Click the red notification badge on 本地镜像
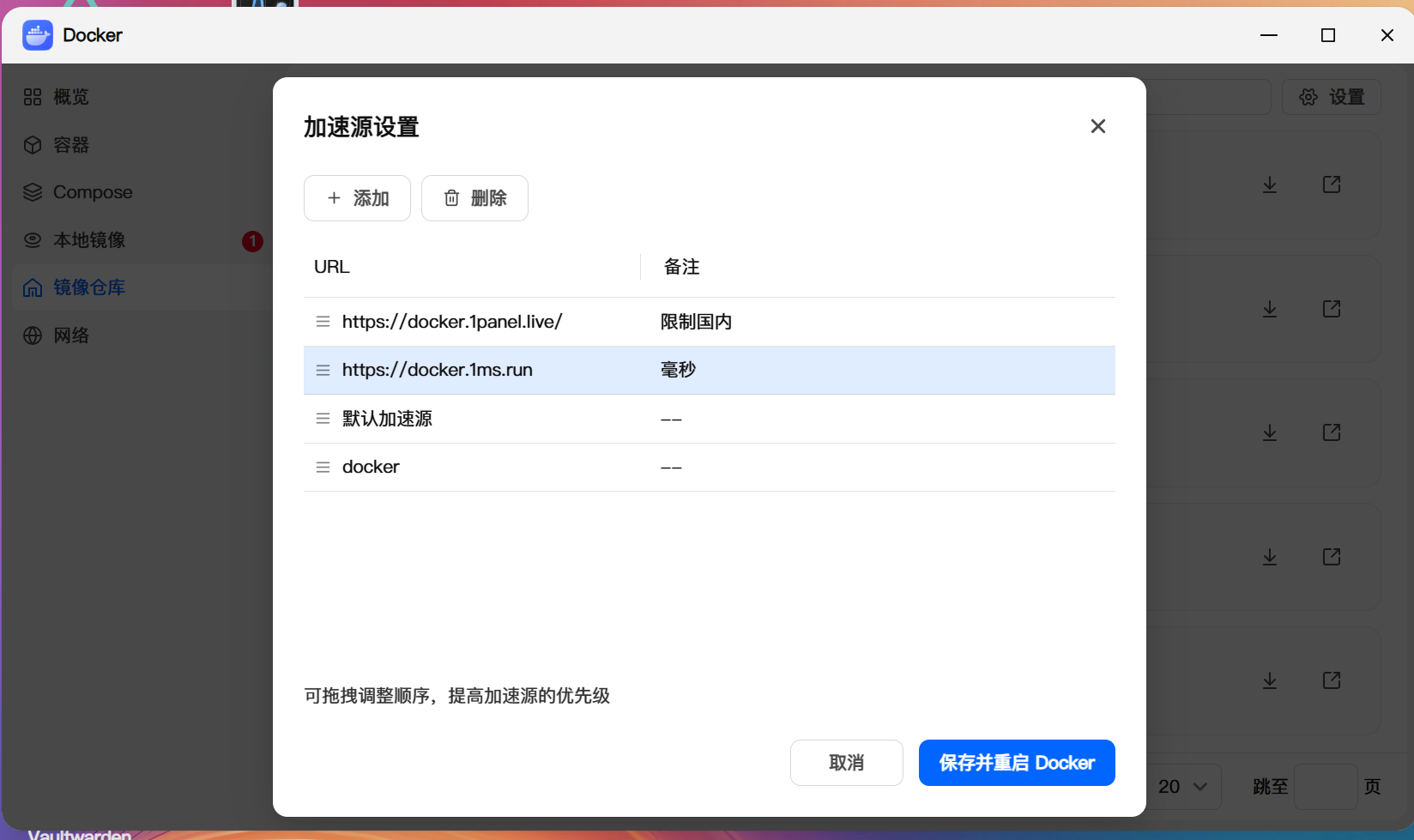This screenshot has width=1414, height=840. coord(252,241)
